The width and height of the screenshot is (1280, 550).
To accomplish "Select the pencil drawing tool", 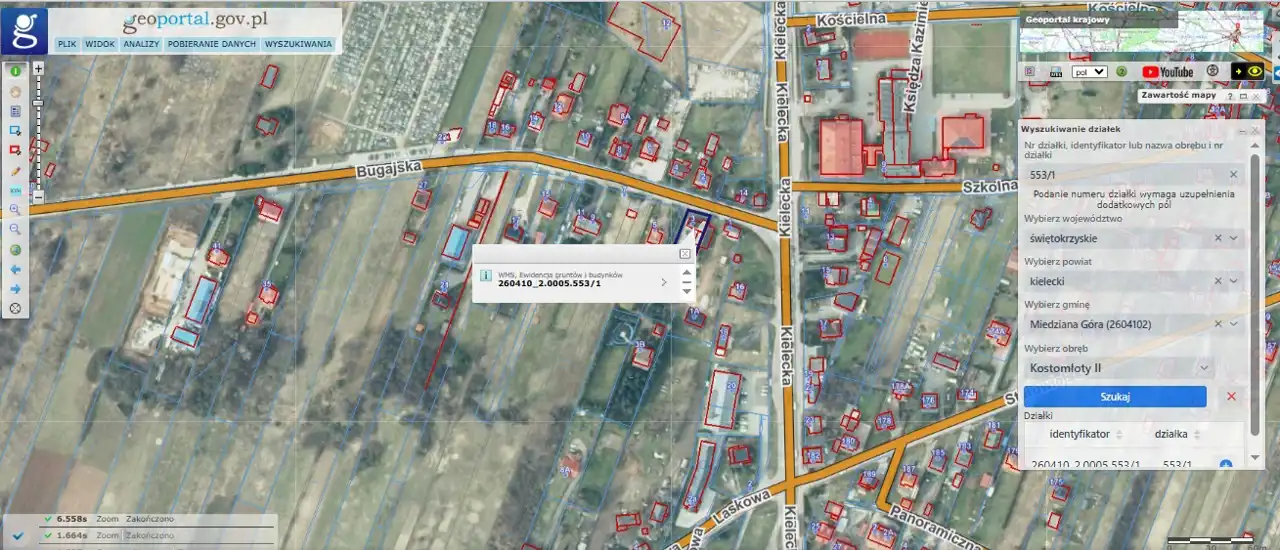I will [15, 170].
